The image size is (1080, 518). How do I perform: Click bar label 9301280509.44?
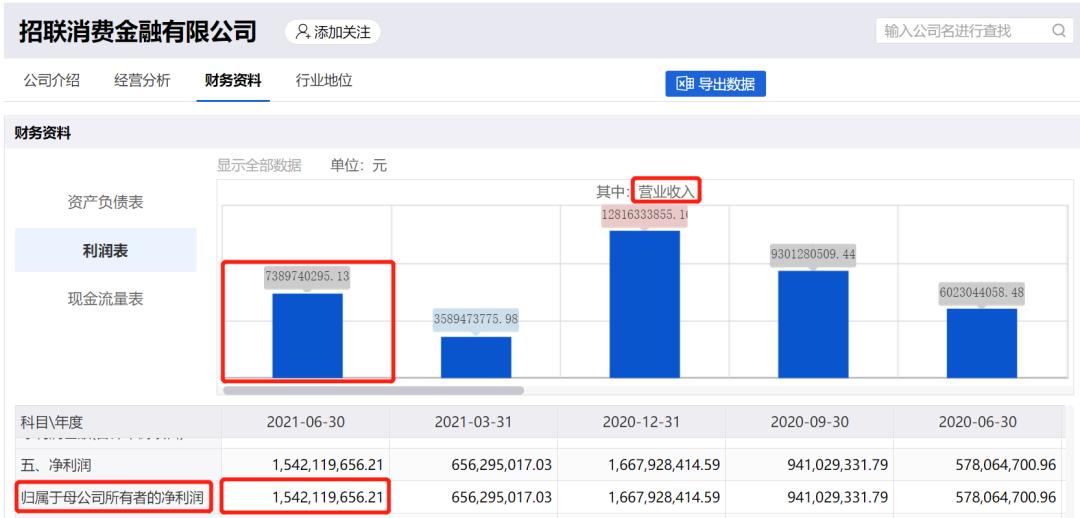[x=813, y=255]
